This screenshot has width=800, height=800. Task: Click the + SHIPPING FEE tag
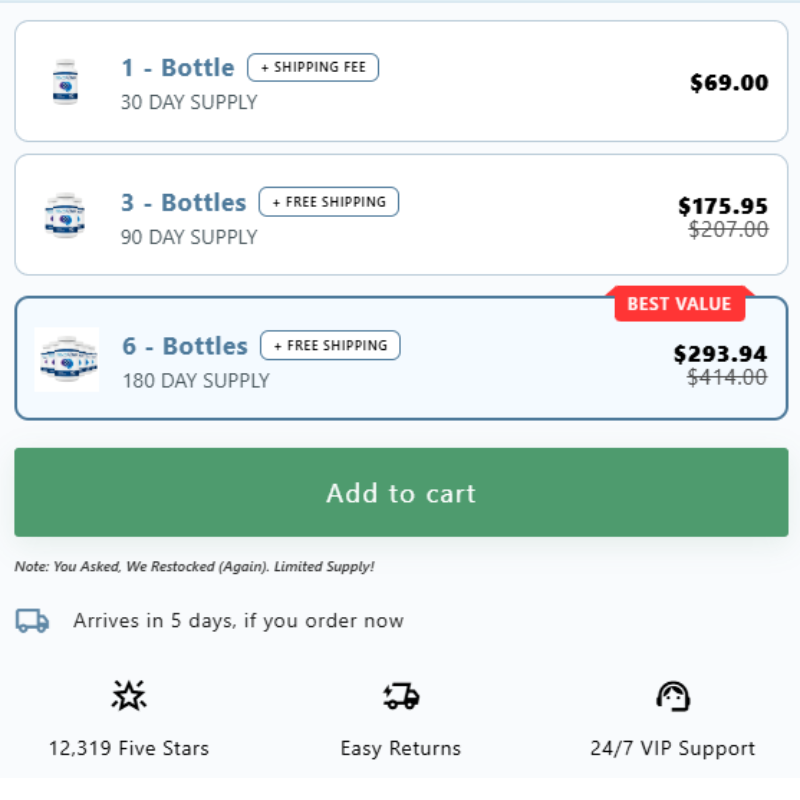click(313, 67)
